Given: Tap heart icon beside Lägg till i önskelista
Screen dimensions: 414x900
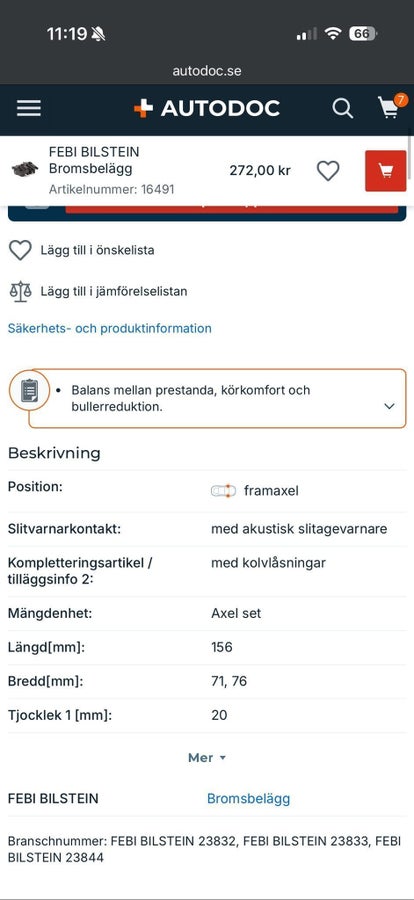Looking at the screenshot, I should click(20, 250).
